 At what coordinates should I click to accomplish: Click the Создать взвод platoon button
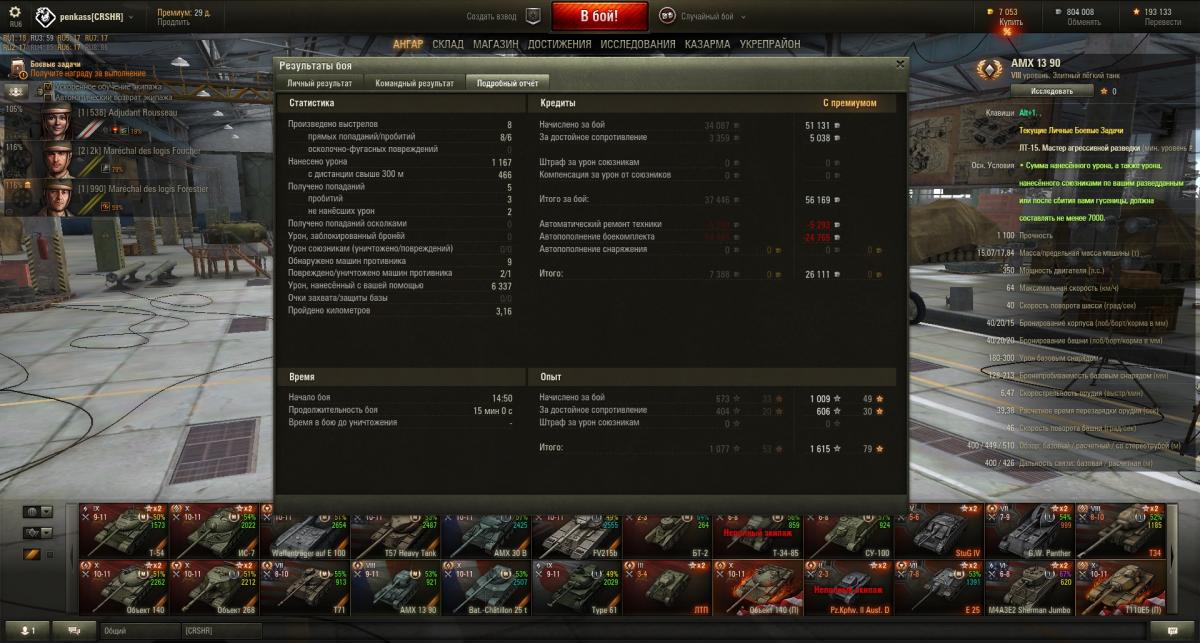(x=492, y=16)
